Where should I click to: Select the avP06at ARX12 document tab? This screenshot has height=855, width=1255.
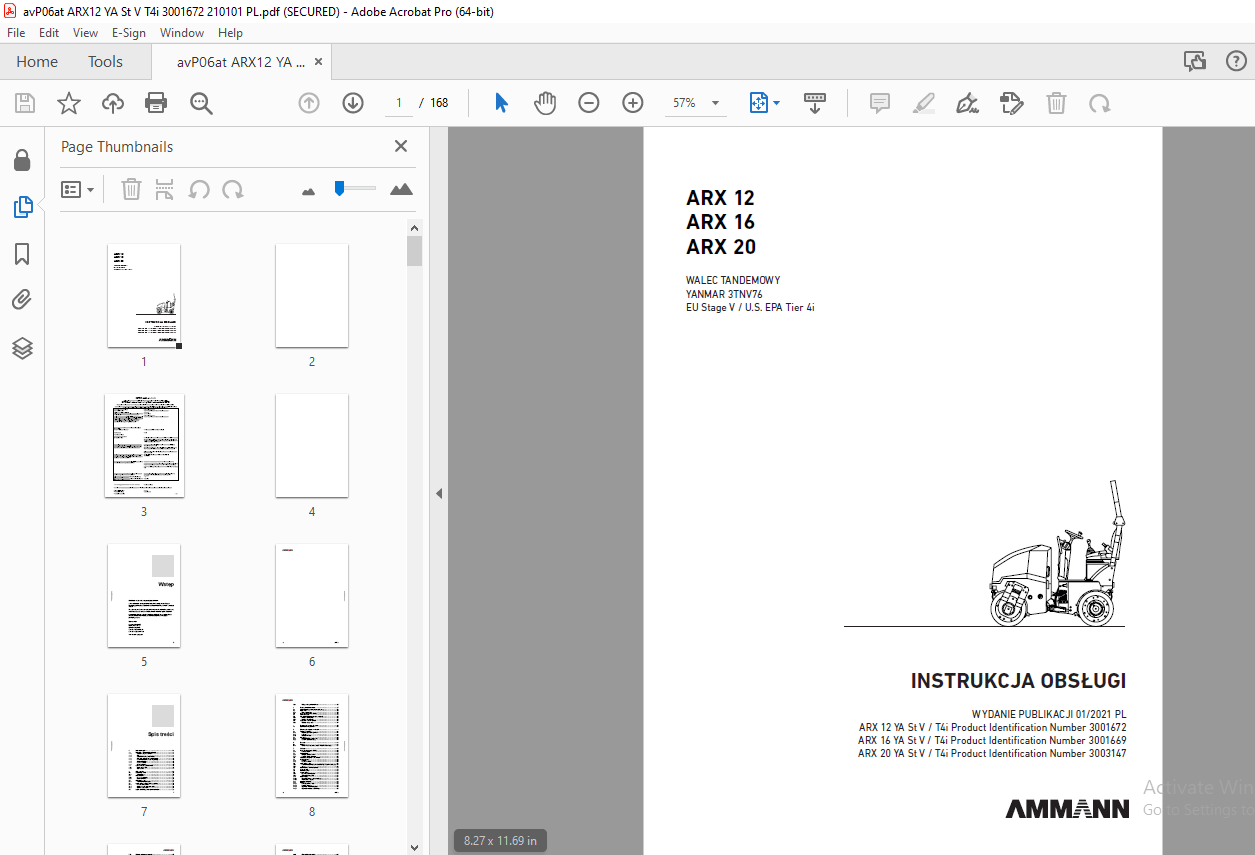(241, 61)
